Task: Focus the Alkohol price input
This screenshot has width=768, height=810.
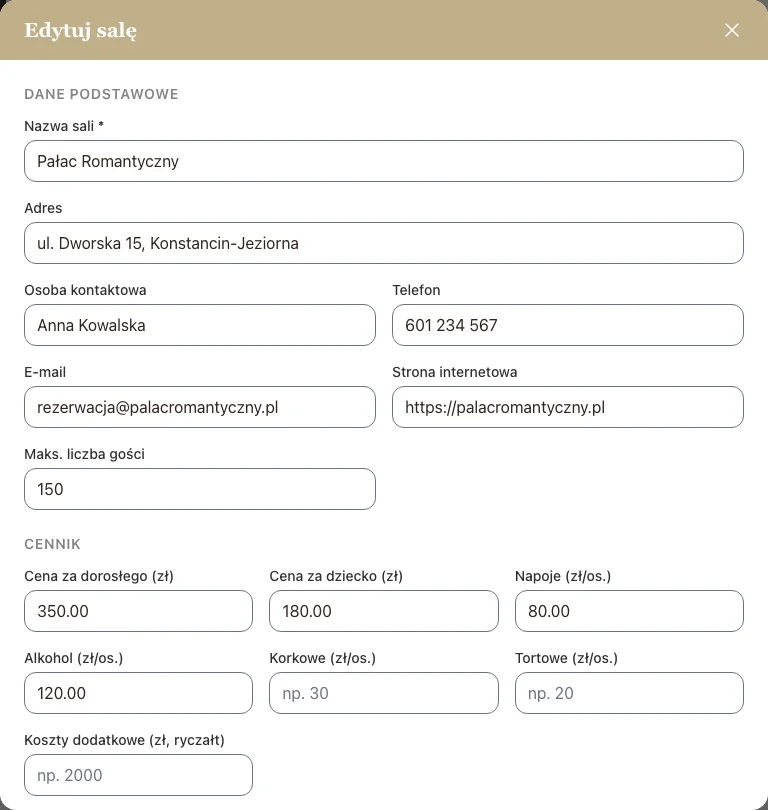Action: [138, 693]
